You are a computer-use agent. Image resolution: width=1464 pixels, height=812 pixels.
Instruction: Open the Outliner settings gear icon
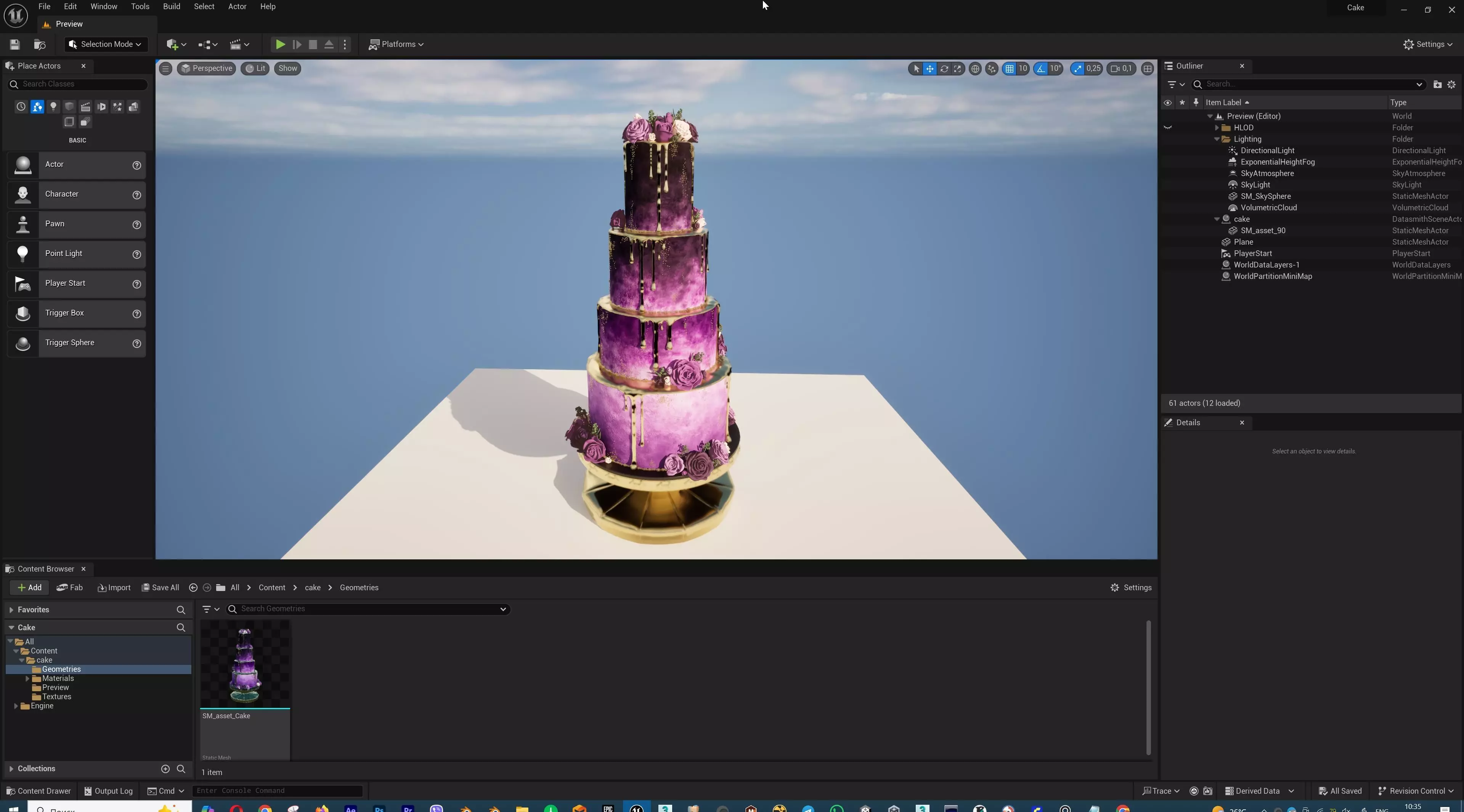[1451, 85]
